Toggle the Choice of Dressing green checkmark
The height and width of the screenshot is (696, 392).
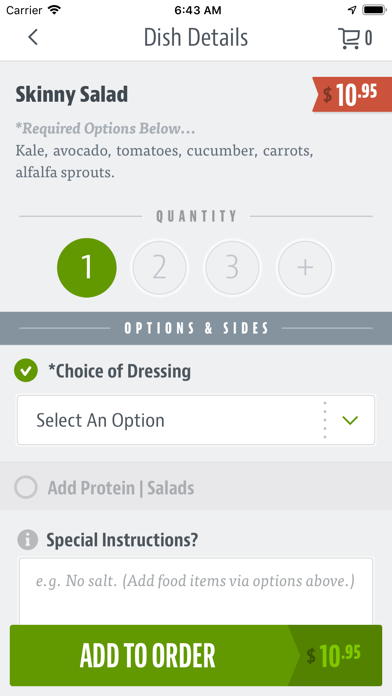(26, 371)
